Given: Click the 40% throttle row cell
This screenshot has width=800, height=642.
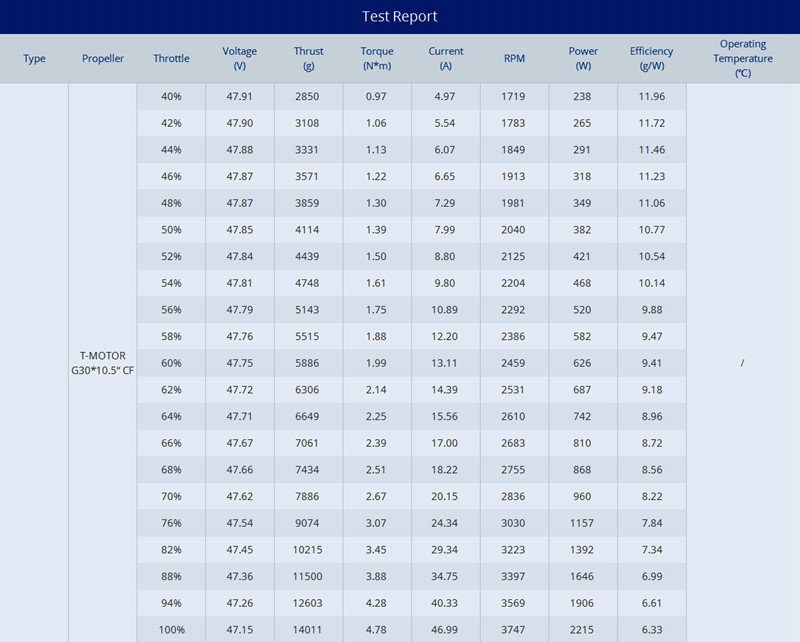Looking at the screenshot, I should pos(171,97).
